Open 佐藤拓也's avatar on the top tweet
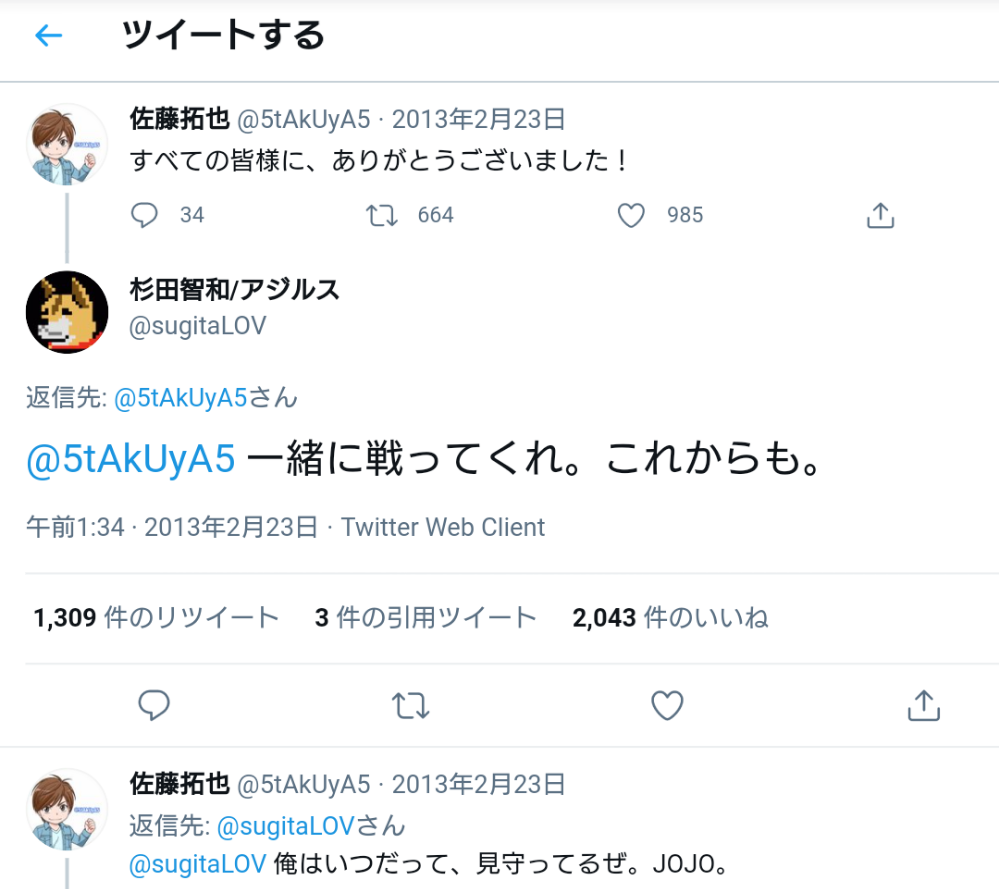Image resolution: width=999 pixels, height=889 pixels. tap(66, 144)
